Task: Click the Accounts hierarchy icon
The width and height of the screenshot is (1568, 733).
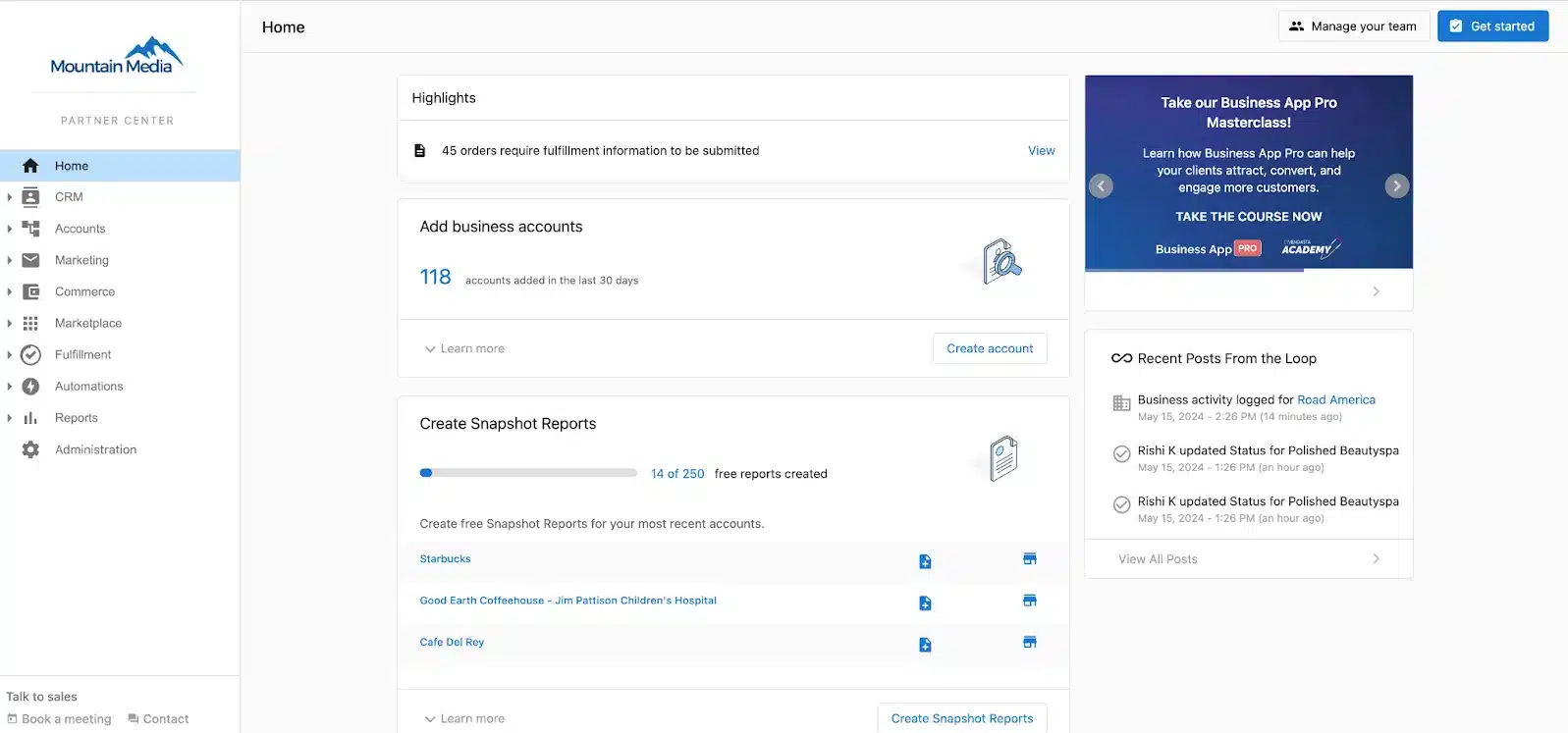Action: [x=30, y=229]
